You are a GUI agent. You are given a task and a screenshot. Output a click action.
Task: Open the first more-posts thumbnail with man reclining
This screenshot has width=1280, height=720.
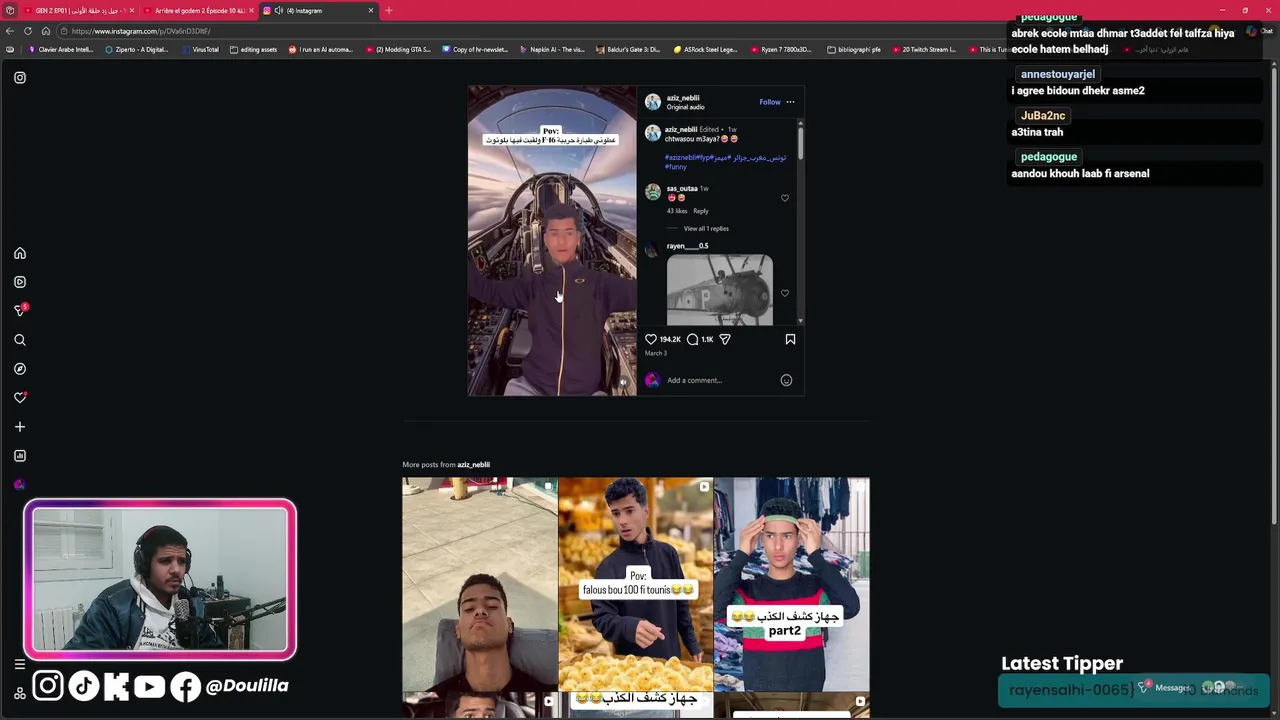(x=480, y=585)
